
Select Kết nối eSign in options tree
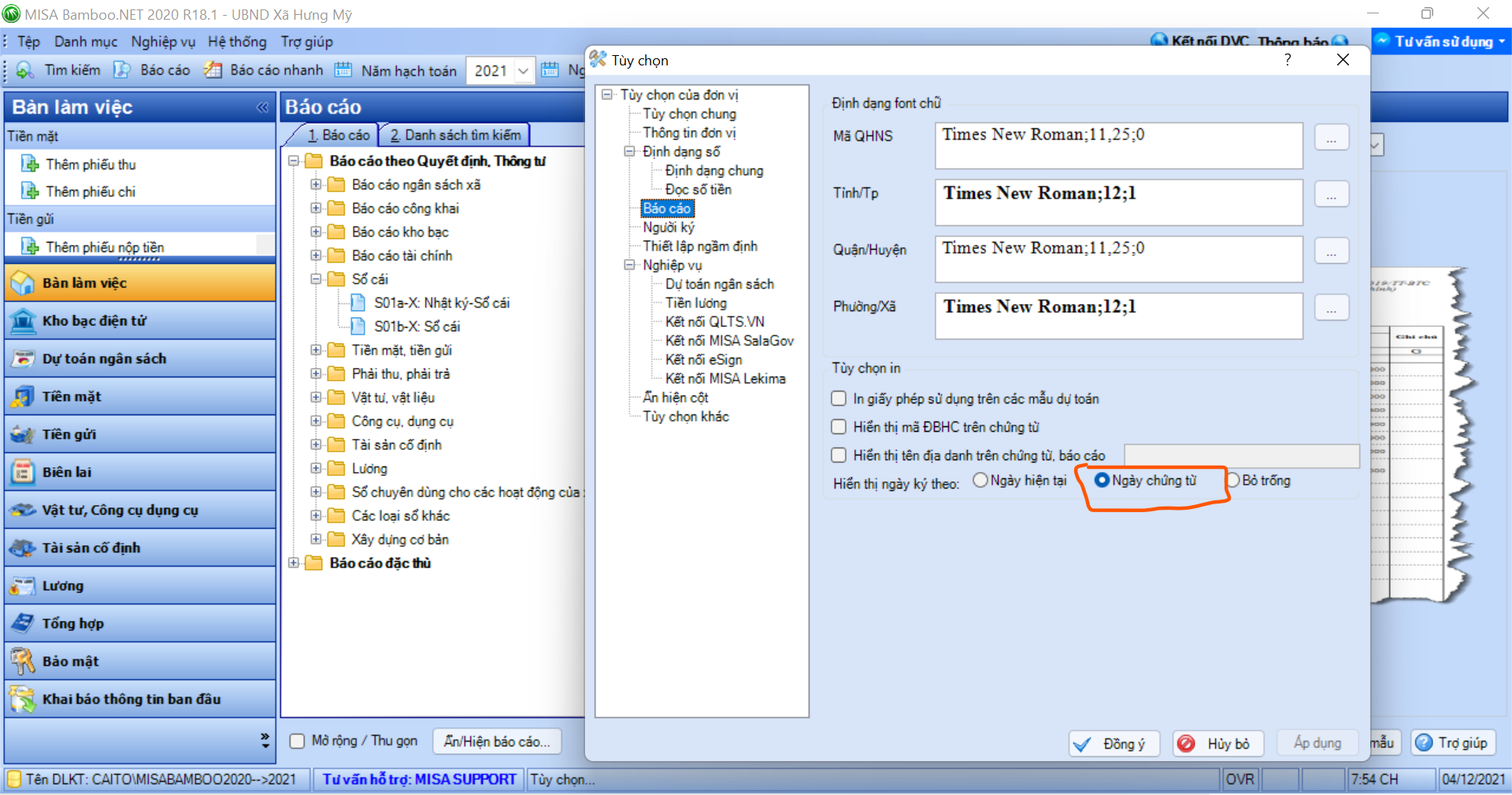tap(703, 359)
